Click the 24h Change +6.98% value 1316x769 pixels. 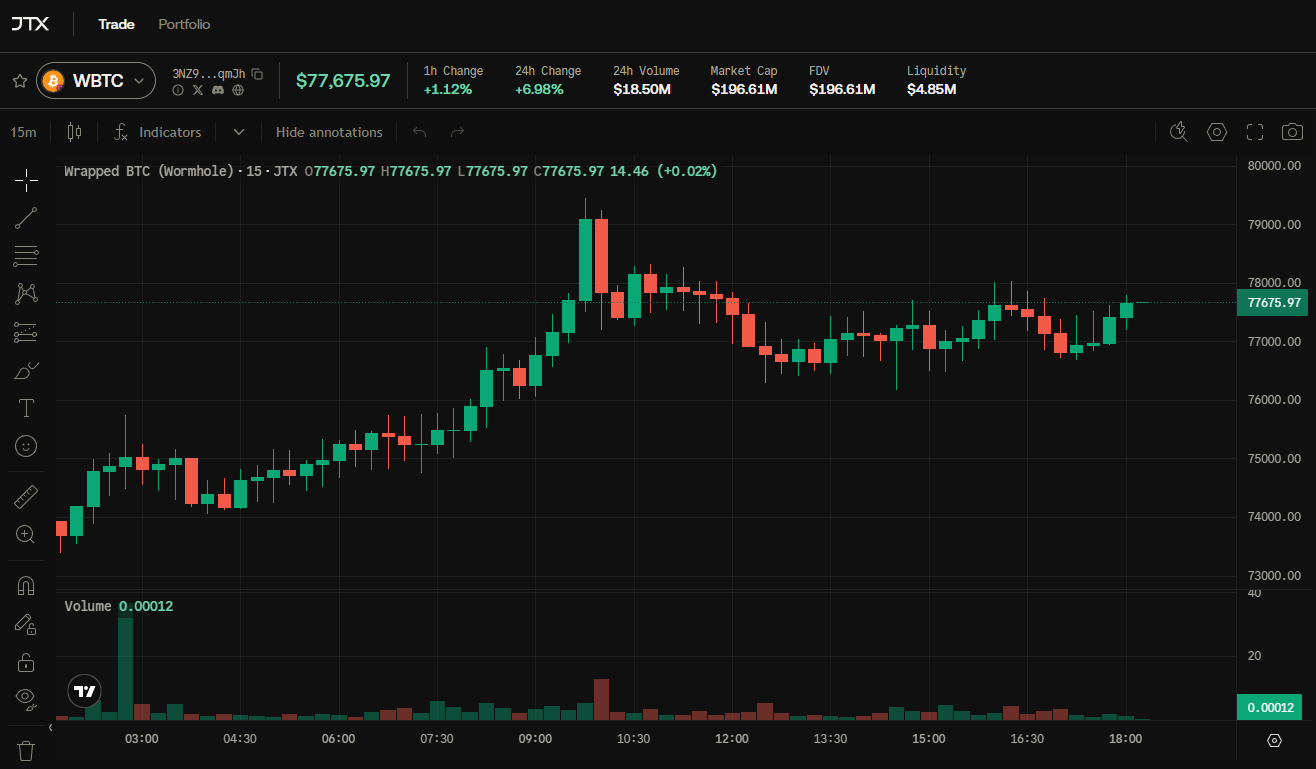pyautogui.click(x=539, y=89)
